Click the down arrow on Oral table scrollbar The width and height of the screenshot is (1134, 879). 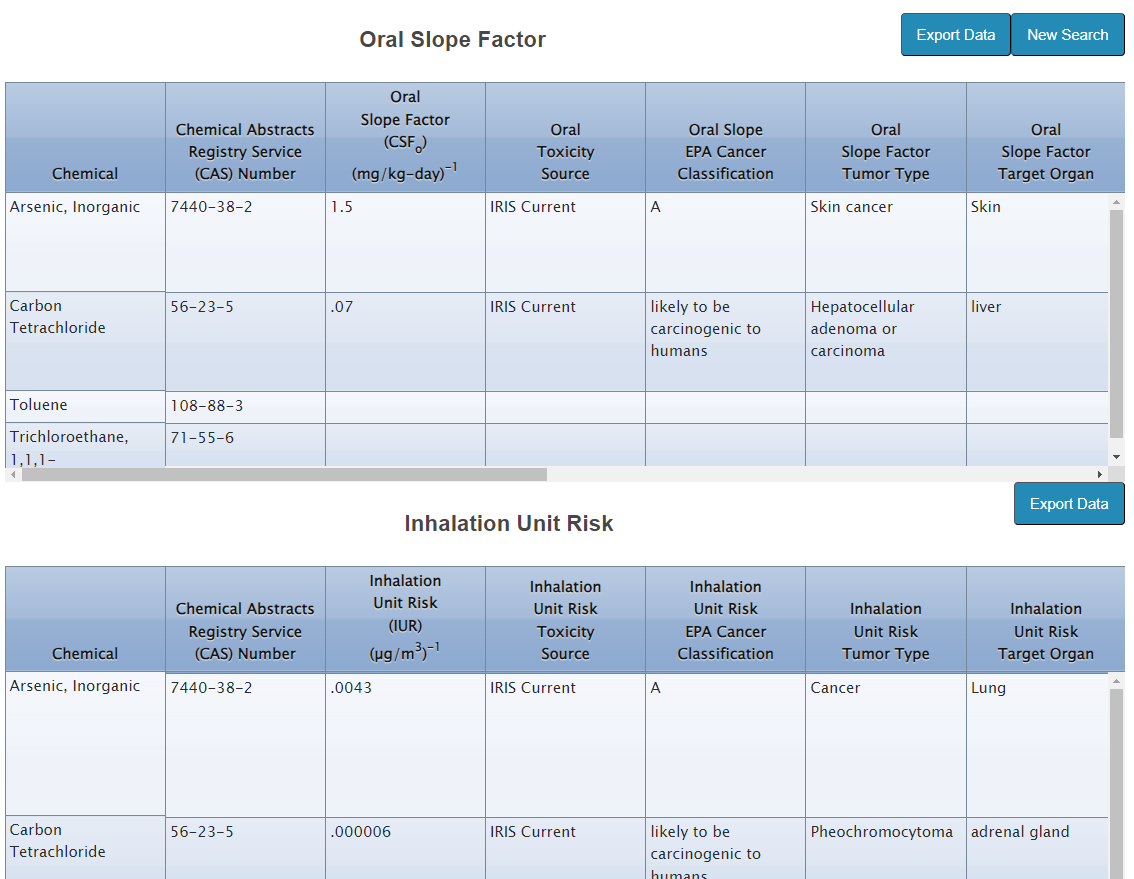tap(1117, 455)
